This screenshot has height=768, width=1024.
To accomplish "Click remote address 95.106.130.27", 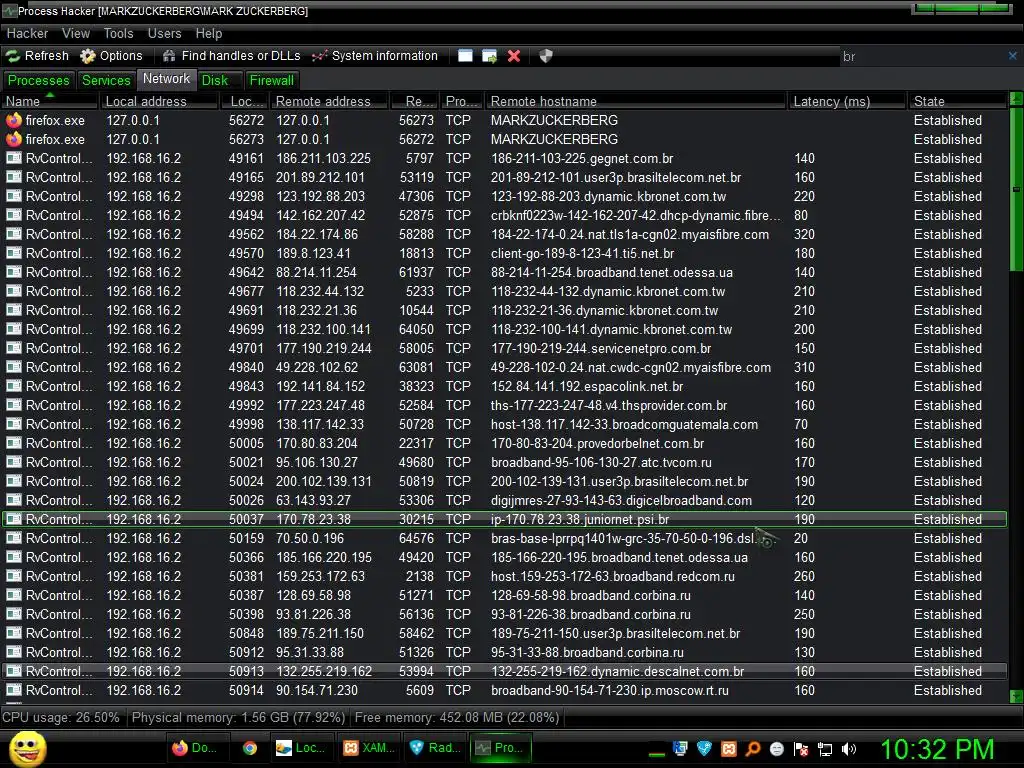I will (317, 462).
